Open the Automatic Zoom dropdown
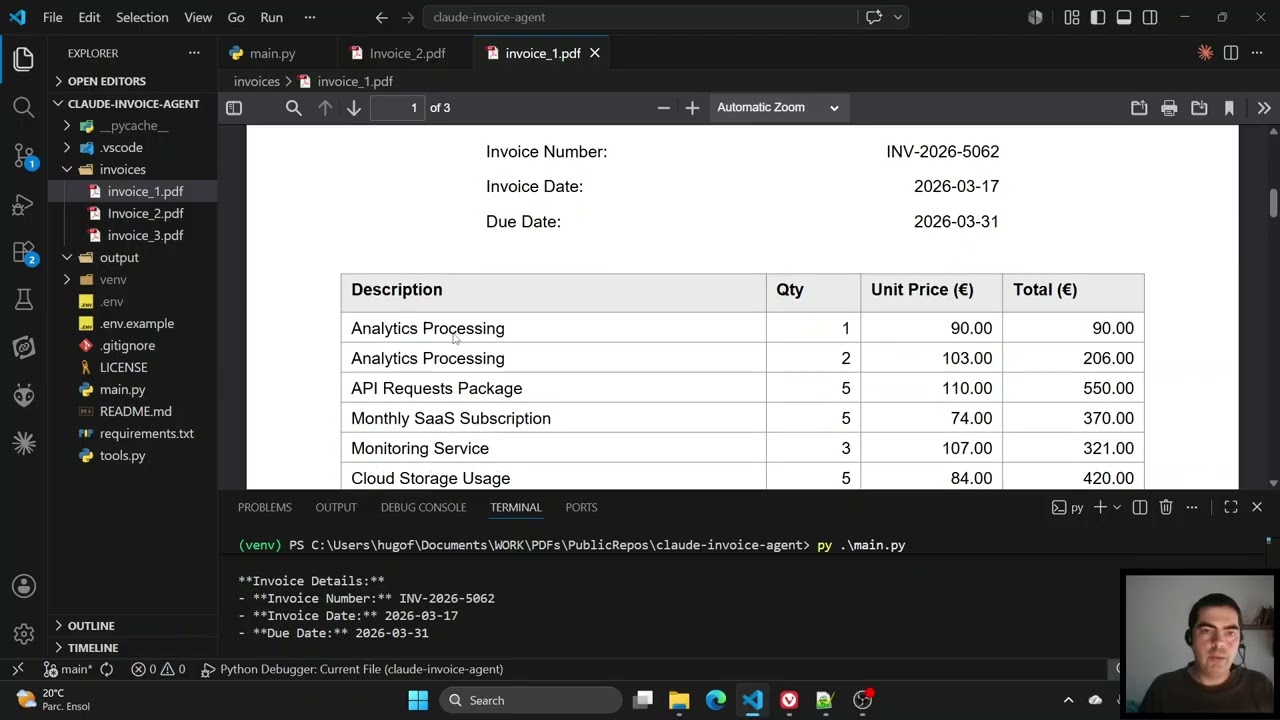This screenshot has height=720, width=1280. click(x=778, y=108)
